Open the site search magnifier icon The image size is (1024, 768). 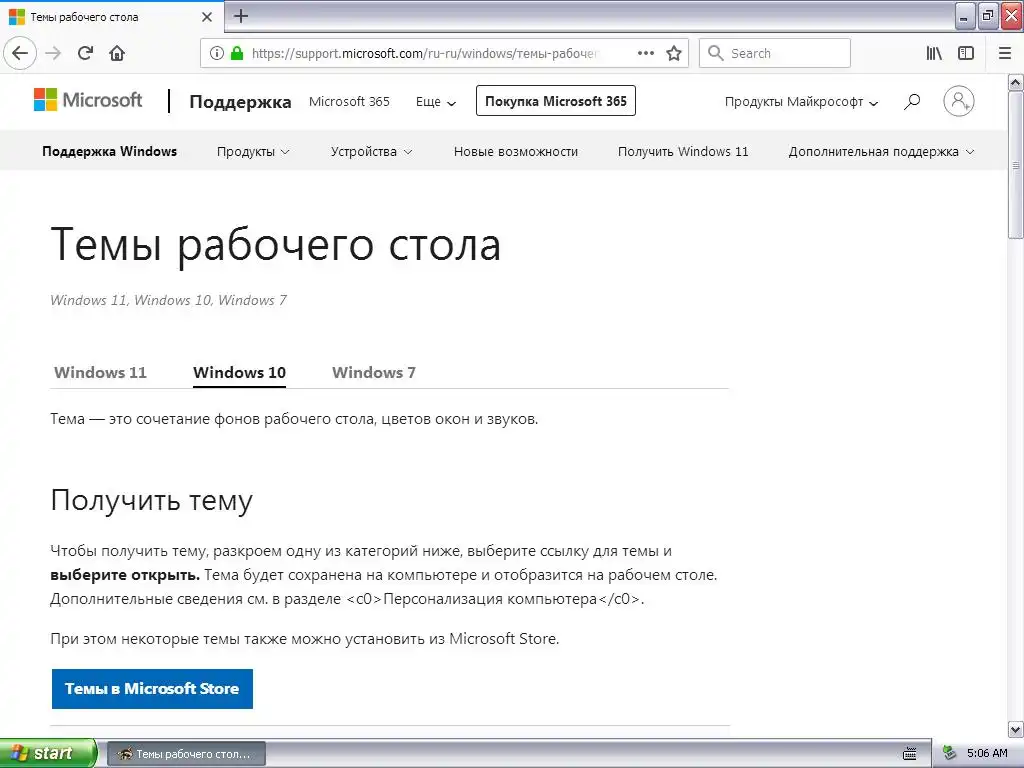912,101
